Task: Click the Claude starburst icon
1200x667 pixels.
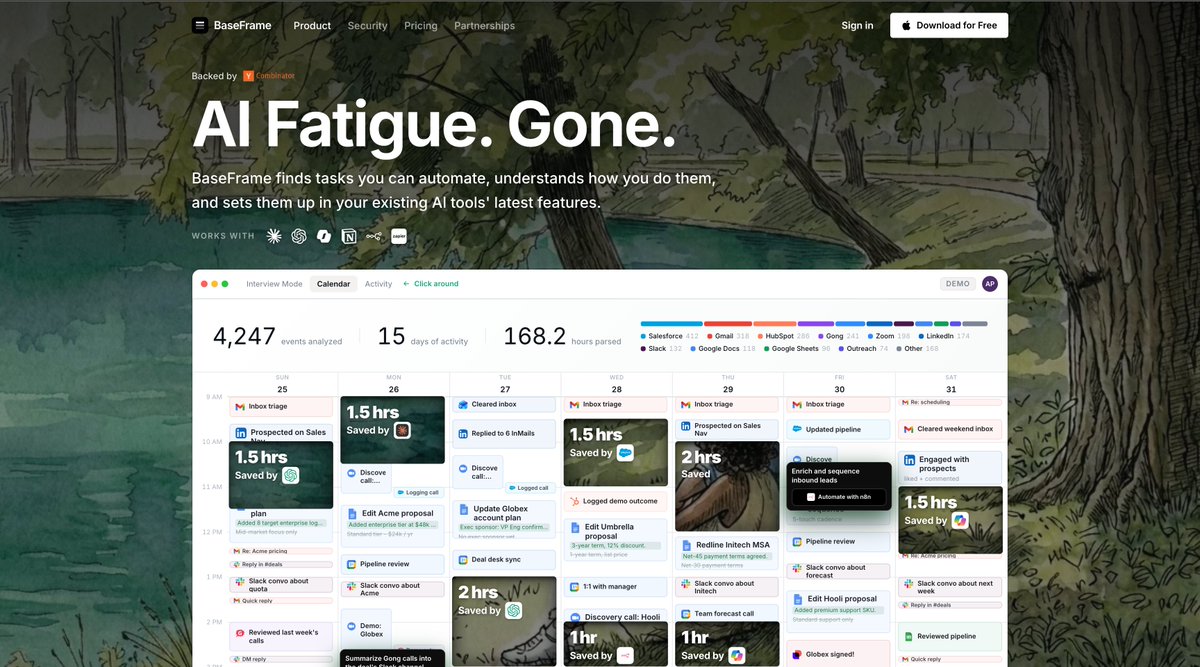Action: [274, 236]
